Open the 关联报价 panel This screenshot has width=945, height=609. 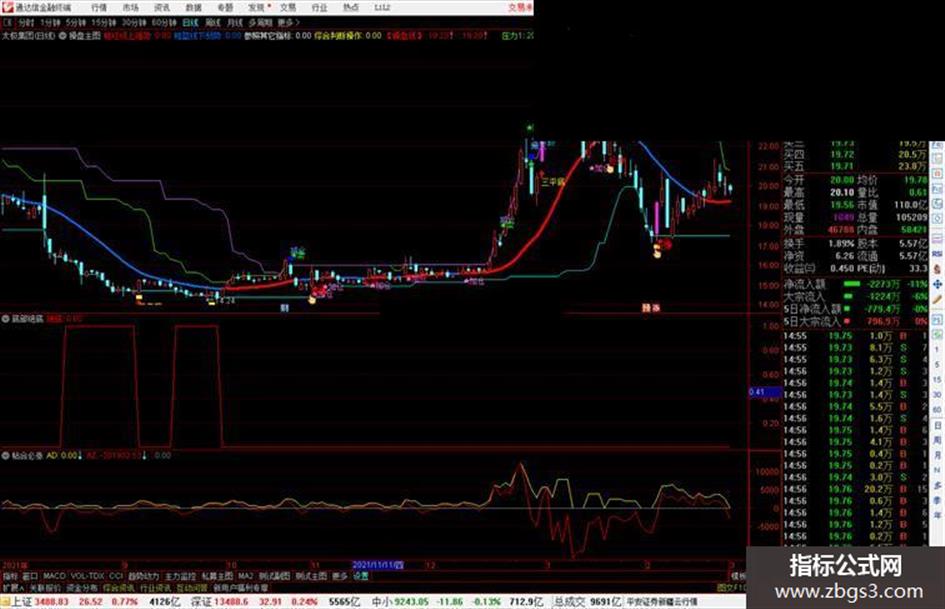pyautogui.click(x=45, y=587)
